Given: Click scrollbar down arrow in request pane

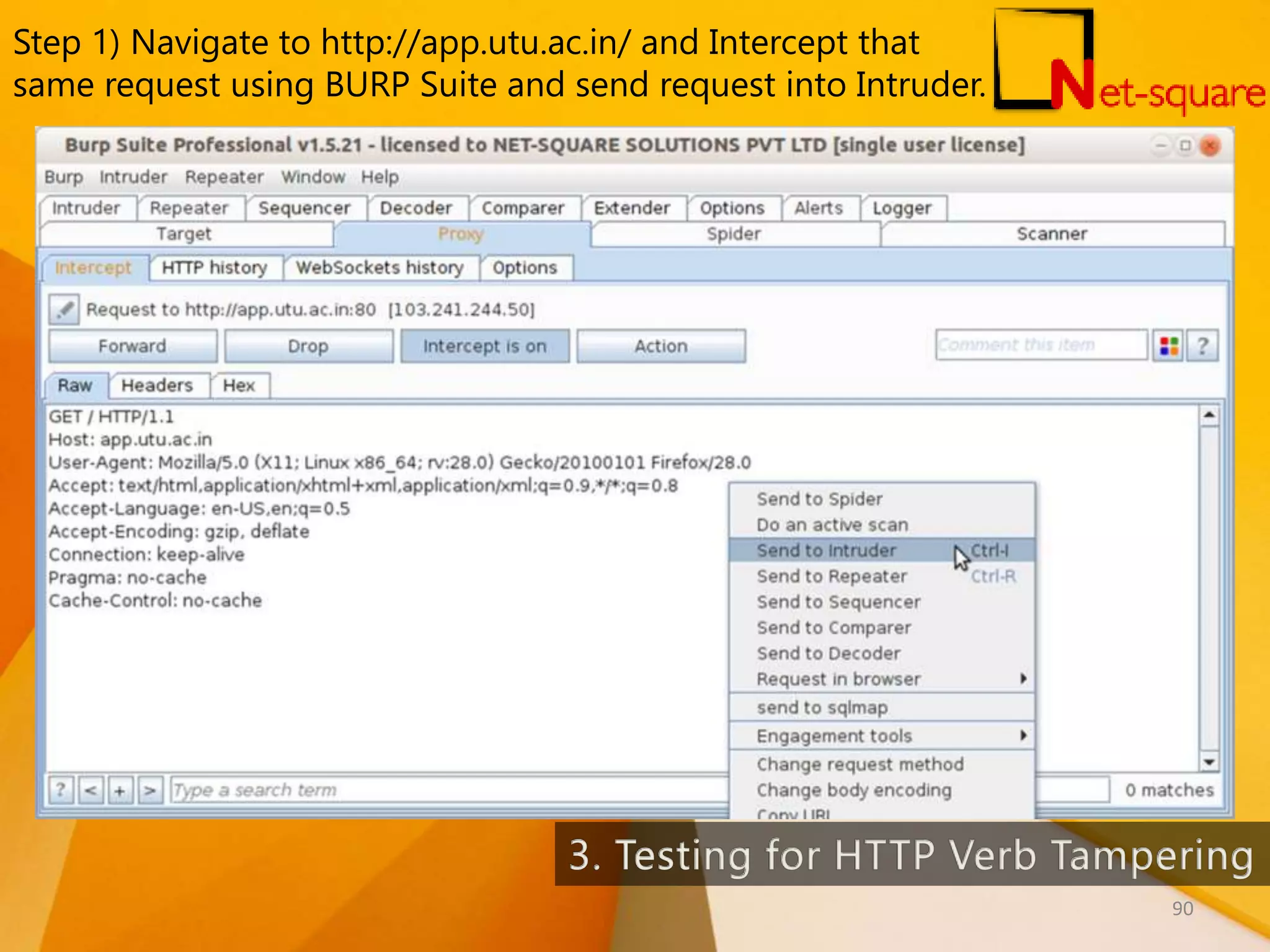Looking at the screenshot, I should [x=1209, y=762].
